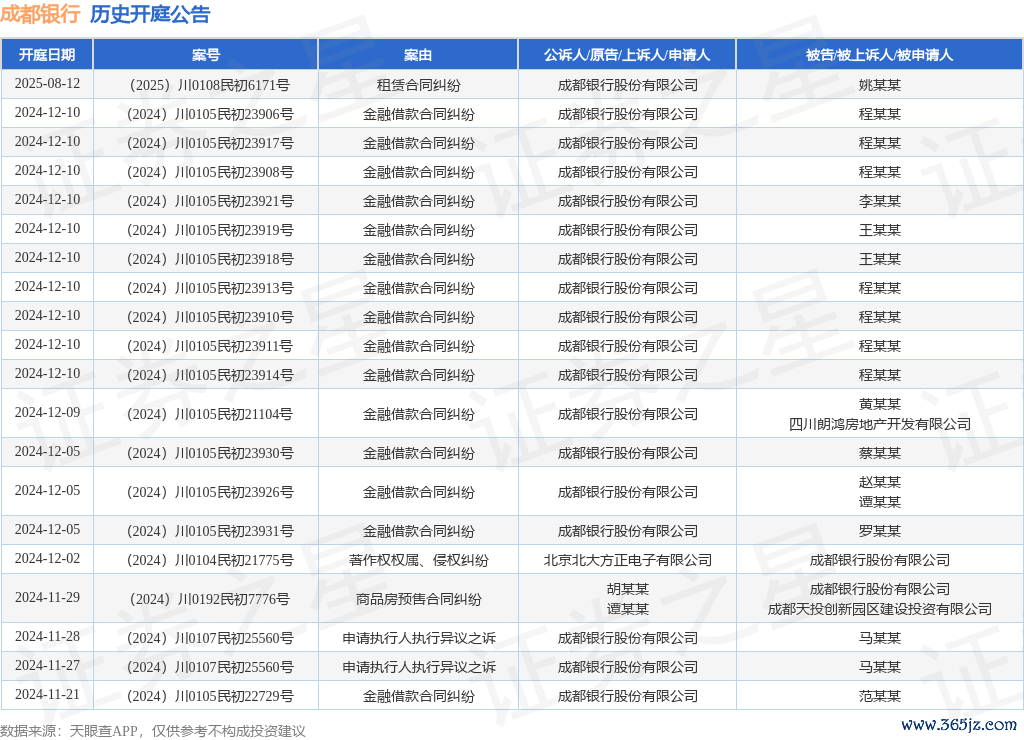Click the 被告/被上诉人/被申请人 header
1024x740 pixels.
coord(879,55)
